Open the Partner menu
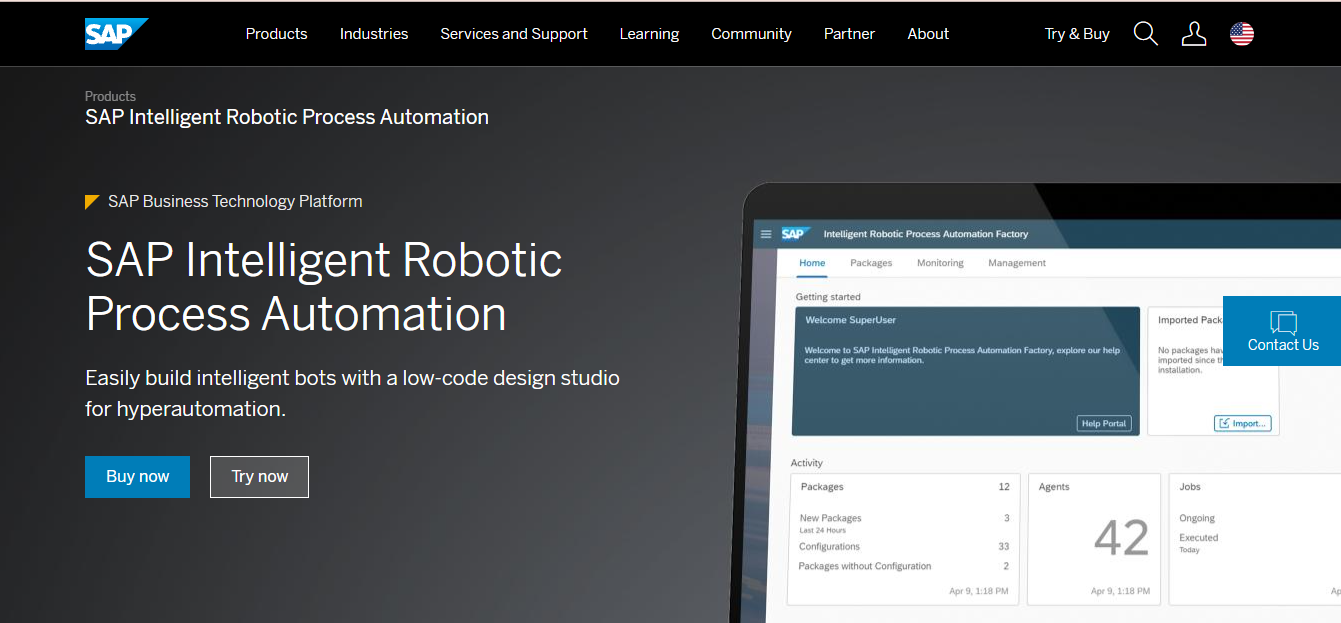This screenshot has height=623, width=1341. (849, 34)
